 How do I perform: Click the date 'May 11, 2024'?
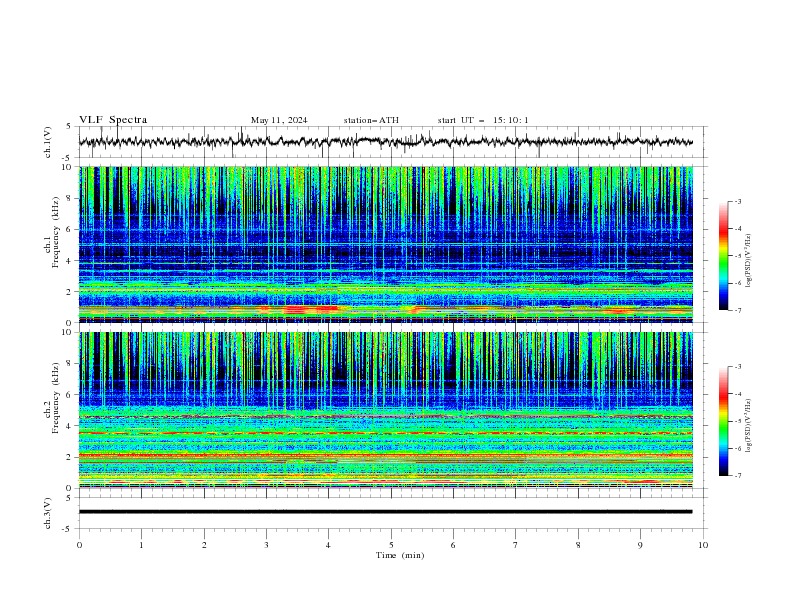coord(279,120)
